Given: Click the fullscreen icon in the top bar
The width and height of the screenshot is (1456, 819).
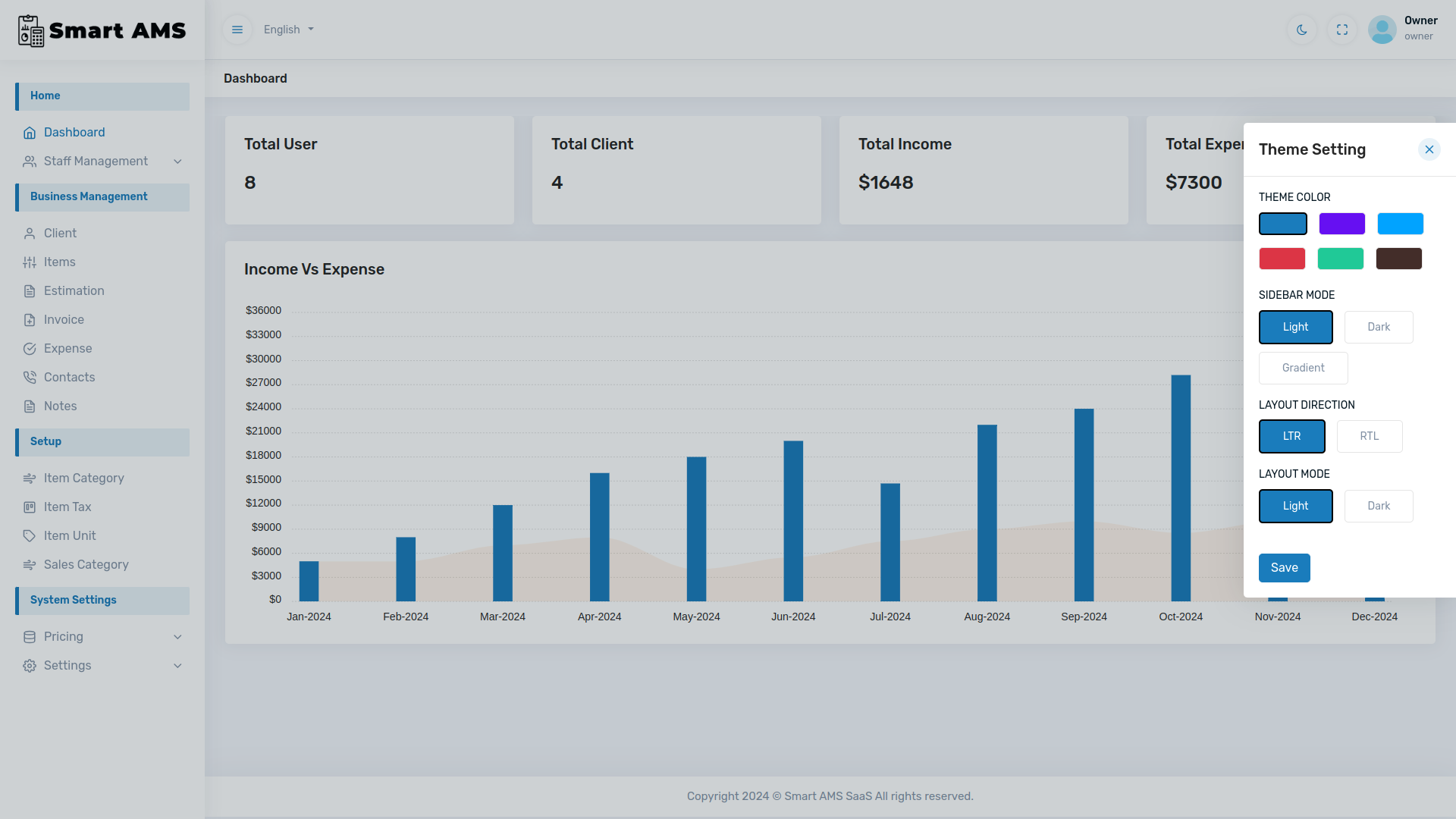Looking at the screenshot, I should [1342, 30].
